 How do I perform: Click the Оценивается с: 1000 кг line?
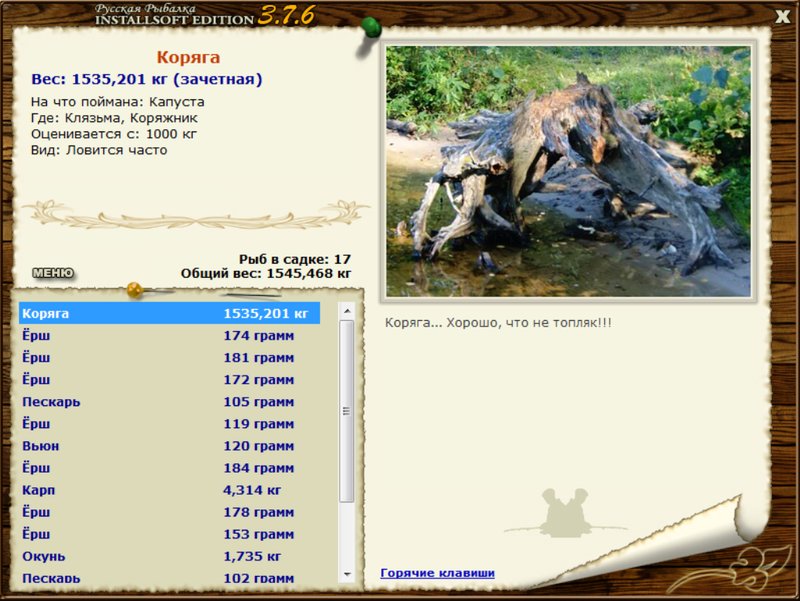pyautogui.click(x=114, y=134)
